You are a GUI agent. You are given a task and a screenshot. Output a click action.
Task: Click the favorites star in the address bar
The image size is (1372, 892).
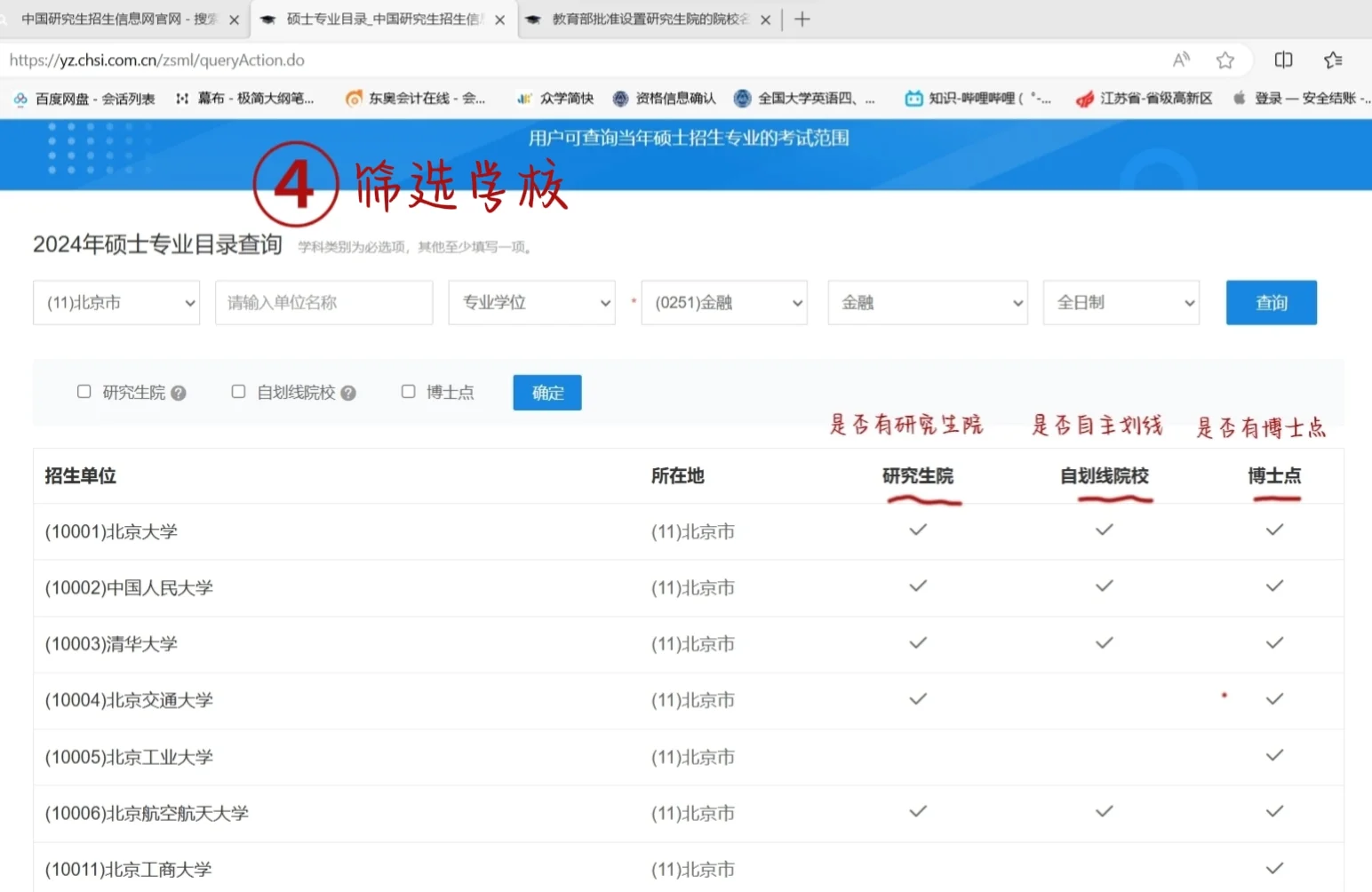tap(1225, 60)
